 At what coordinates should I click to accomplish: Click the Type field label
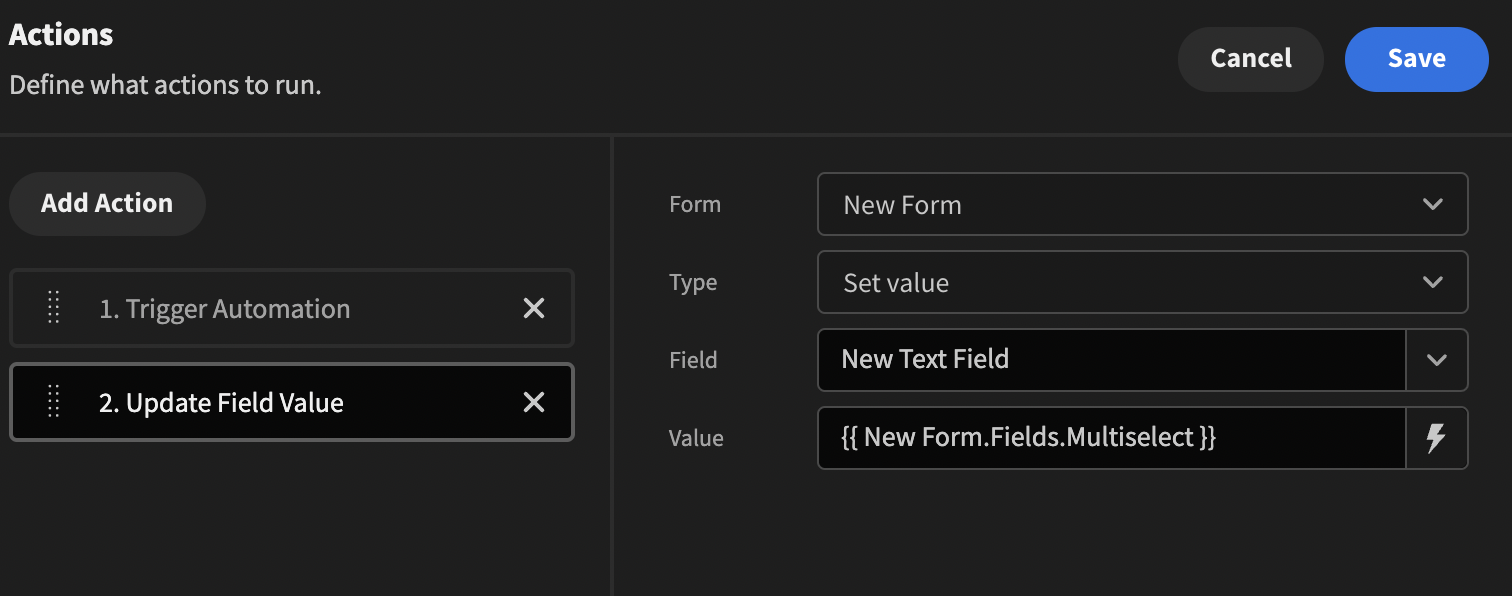(x=693, y=283)
